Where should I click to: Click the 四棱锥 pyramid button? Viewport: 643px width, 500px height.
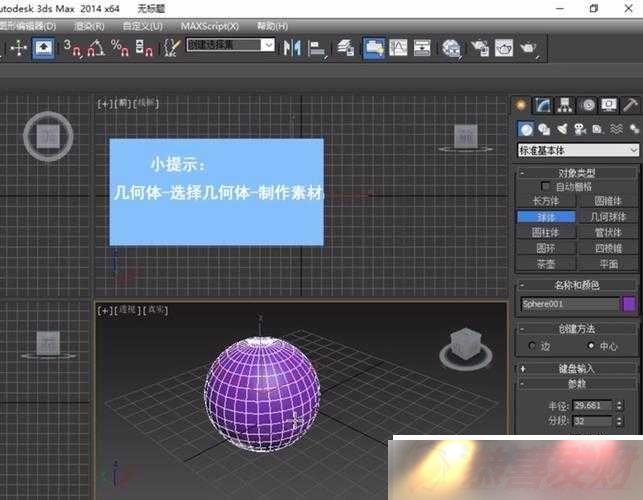pos(608,248)
